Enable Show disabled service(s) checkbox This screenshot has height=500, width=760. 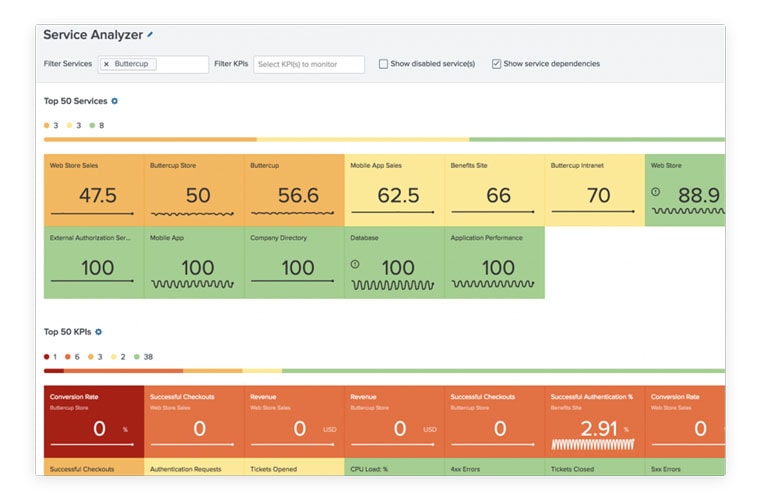[x=384, y=64]
